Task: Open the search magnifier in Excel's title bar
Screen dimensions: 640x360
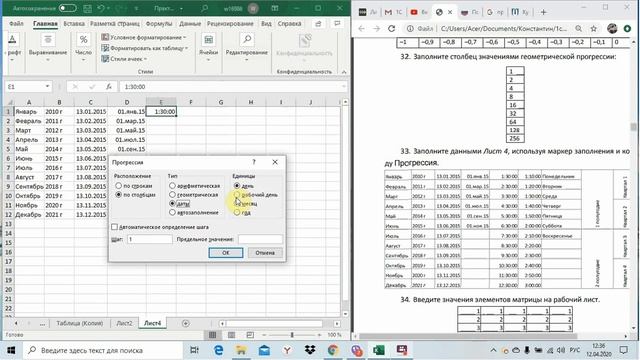Action: (x=204, y=8)
